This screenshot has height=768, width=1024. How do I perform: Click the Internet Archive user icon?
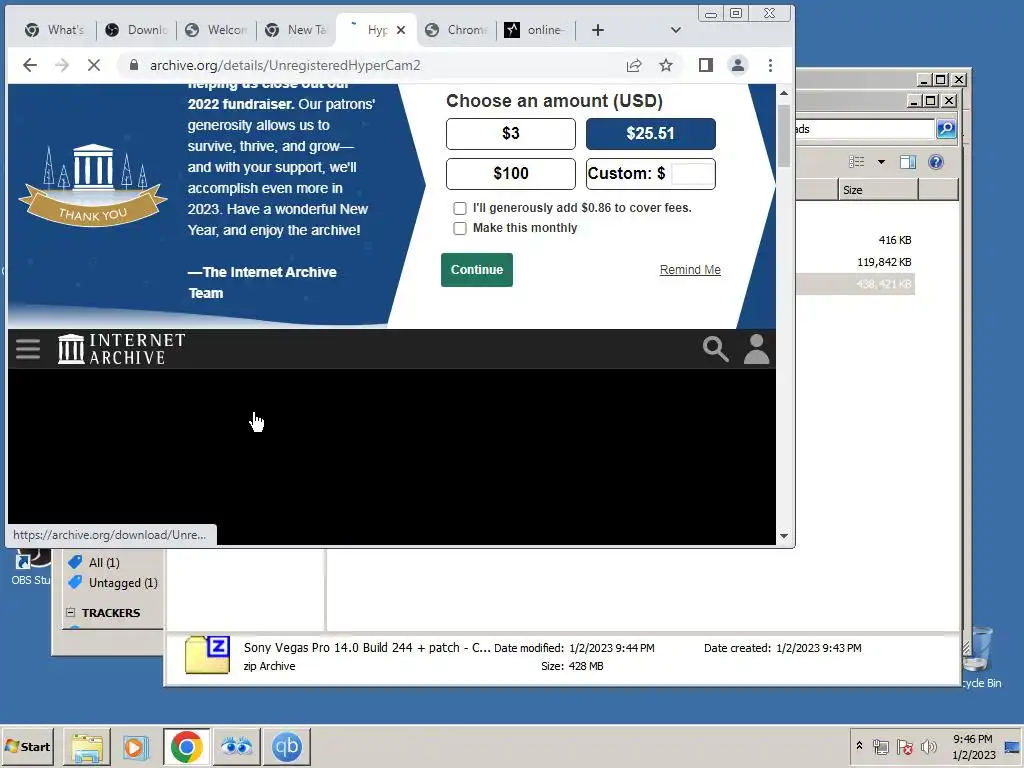756,349
